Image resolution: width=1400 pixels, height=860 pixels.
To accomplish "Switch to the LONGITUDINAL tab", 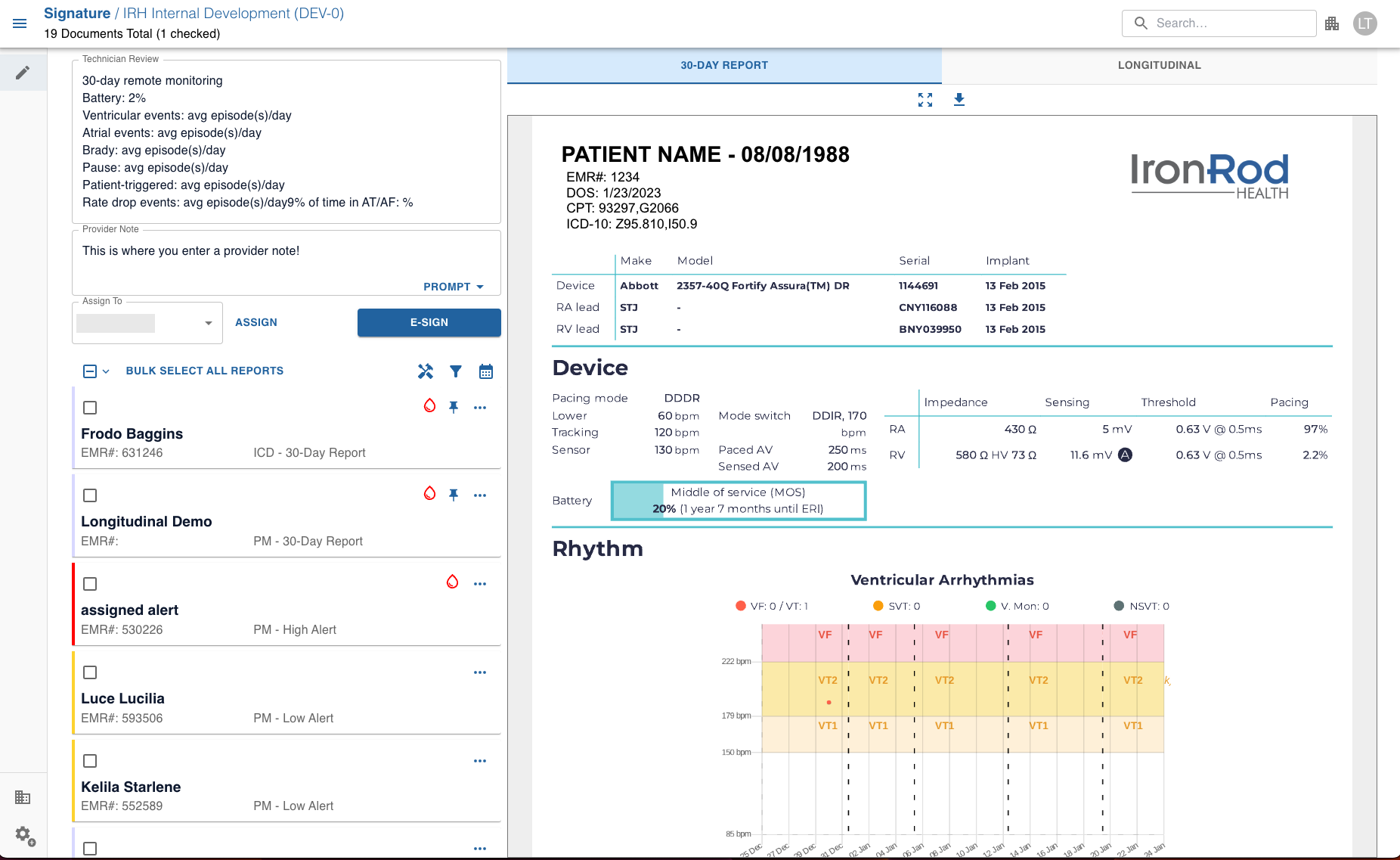I will [1159, 66].
